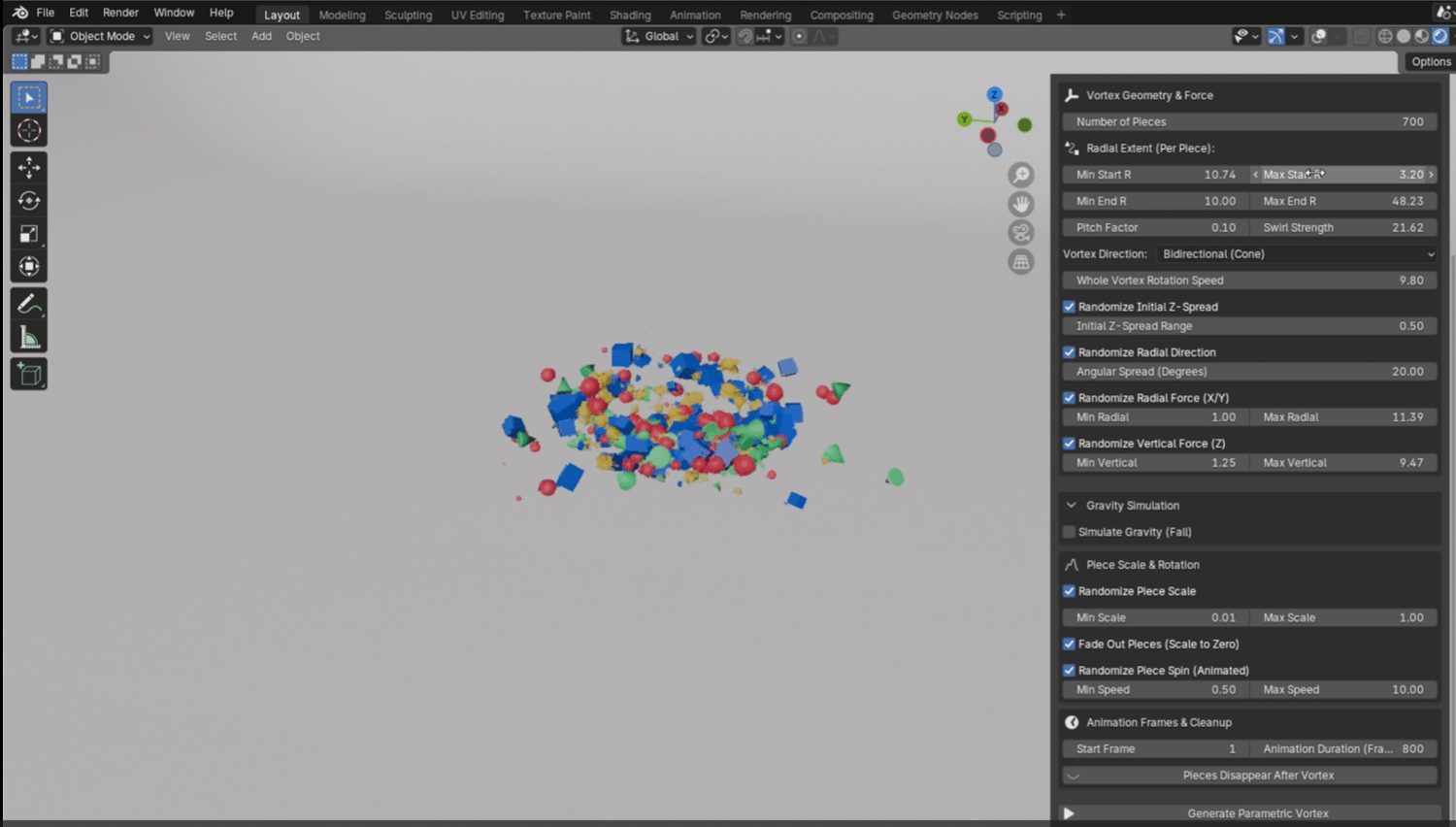Switch to wireframe viewport shading
The width and height of the screenshot is (1456, 827).
[x=1385, y=36]
